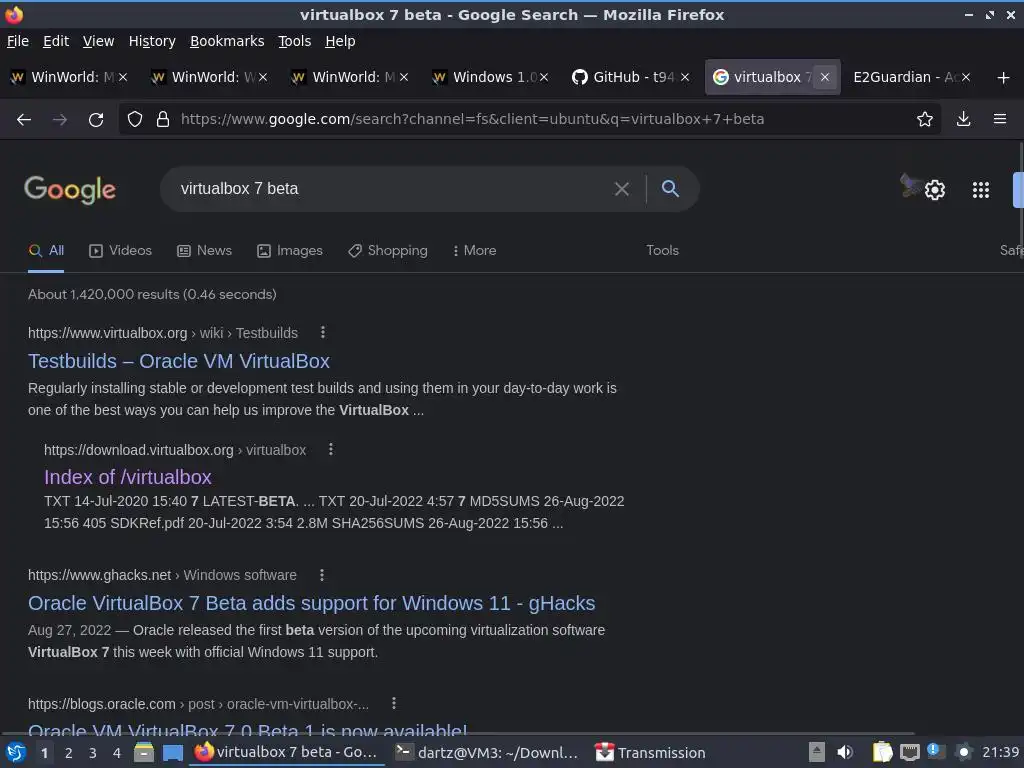Image resolution: width=1024 pixels, height=768 pixels.
Task: Open 'Oracle VM VirtualBox 7.0 Beta 1' blog link
Action: pyautogui.click(x=248, y=729)
